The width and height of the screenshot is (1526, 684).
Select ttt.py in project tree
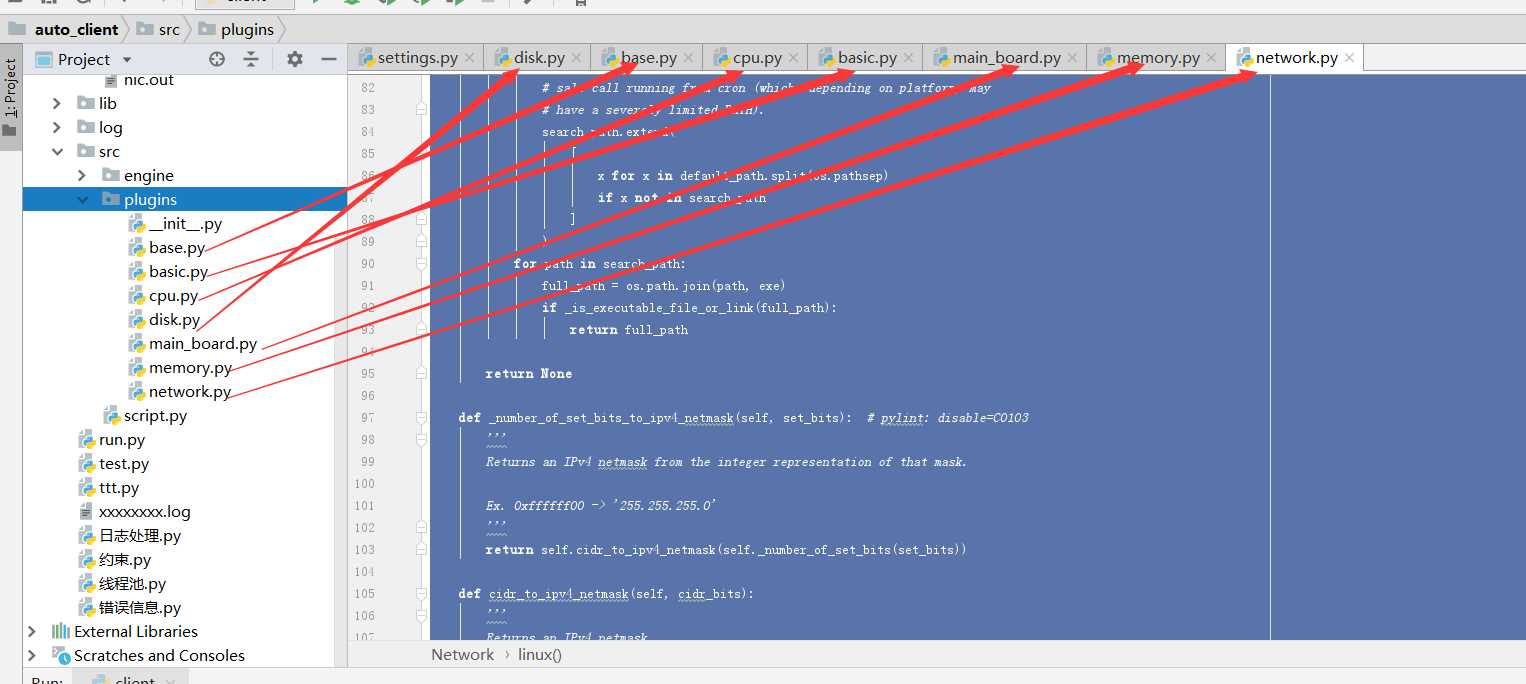point(119,487)
